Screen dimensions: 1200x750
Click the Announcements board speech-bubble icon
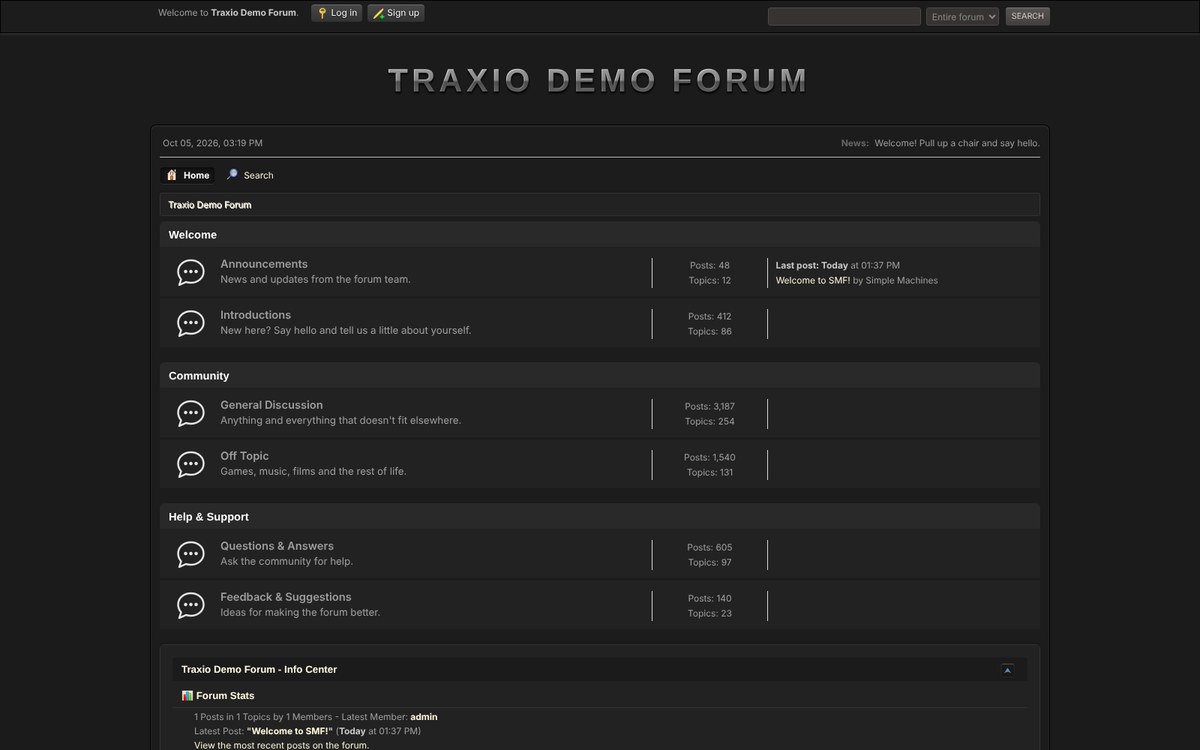point(191,272)
